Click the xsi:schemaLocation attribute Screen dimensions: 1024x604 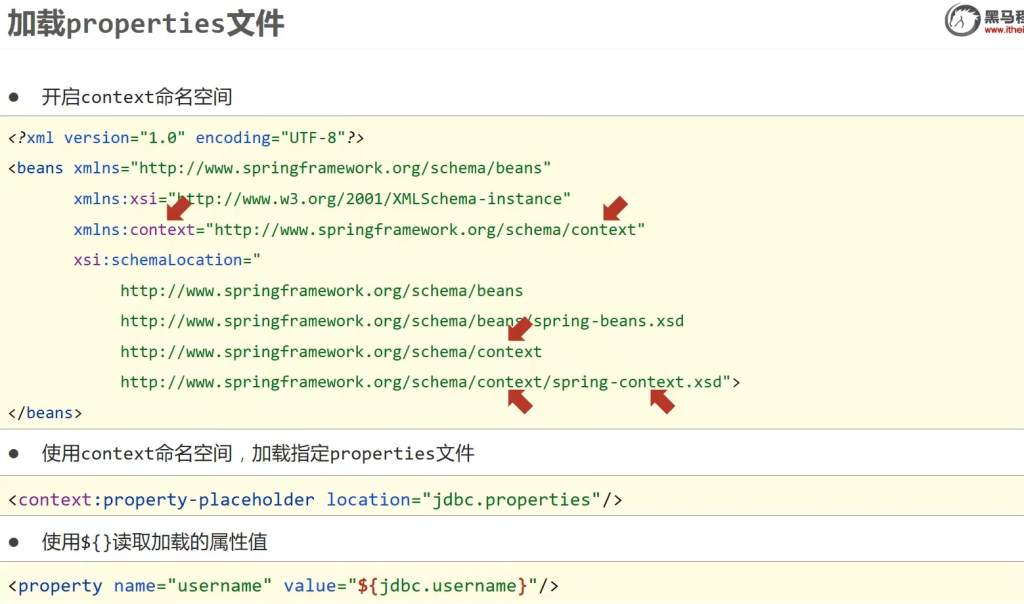click(163, 260)
